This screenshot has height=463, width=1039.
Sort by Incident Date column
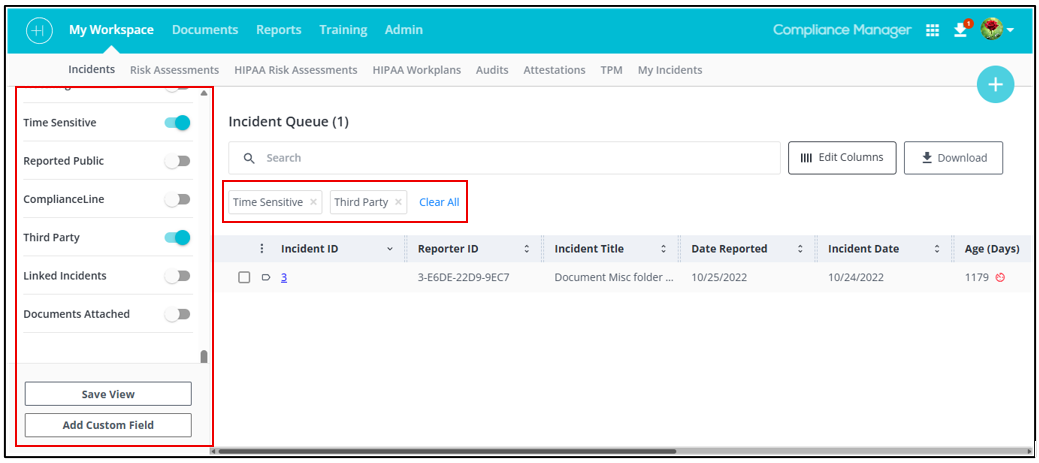(x=937, y=250)
